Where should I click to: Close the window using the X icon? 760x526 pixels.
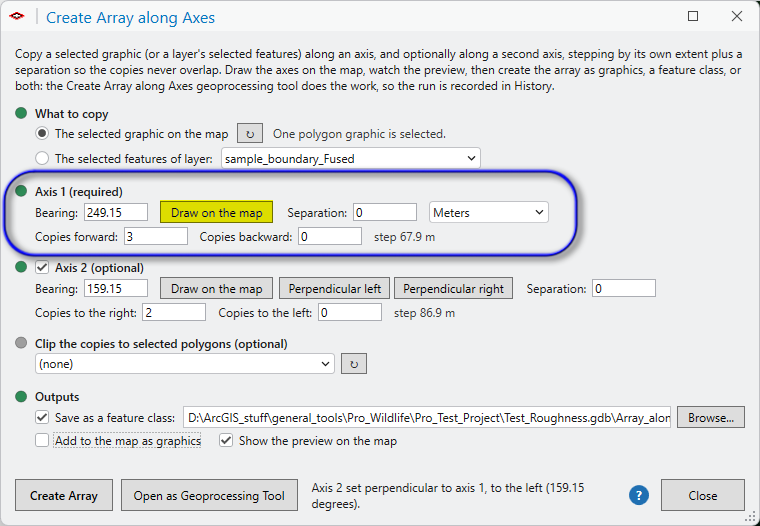[x=737, y=16]
